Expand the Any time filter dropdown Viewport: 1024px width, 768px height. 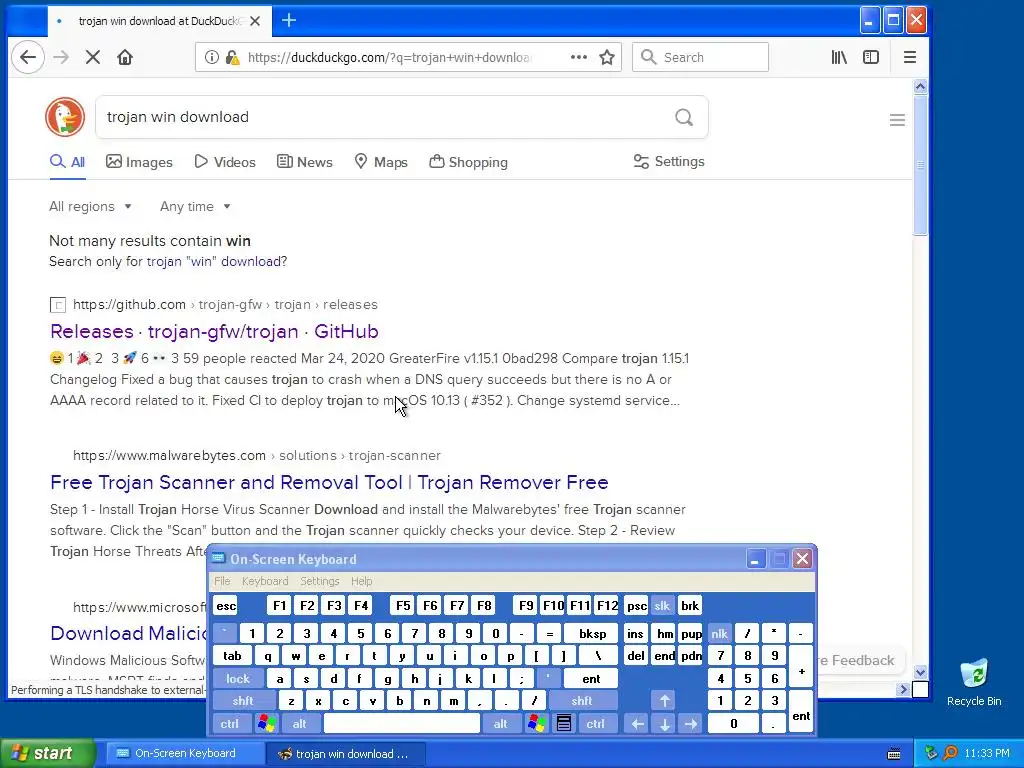coord(195,206)
